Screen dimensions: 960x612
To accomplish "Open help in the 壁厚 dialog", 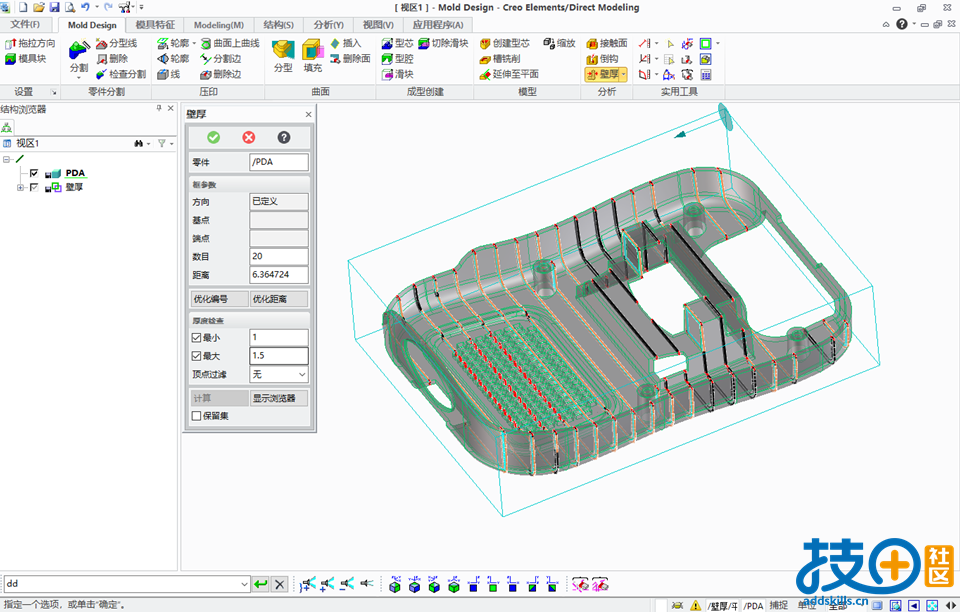I will point(284,137).
